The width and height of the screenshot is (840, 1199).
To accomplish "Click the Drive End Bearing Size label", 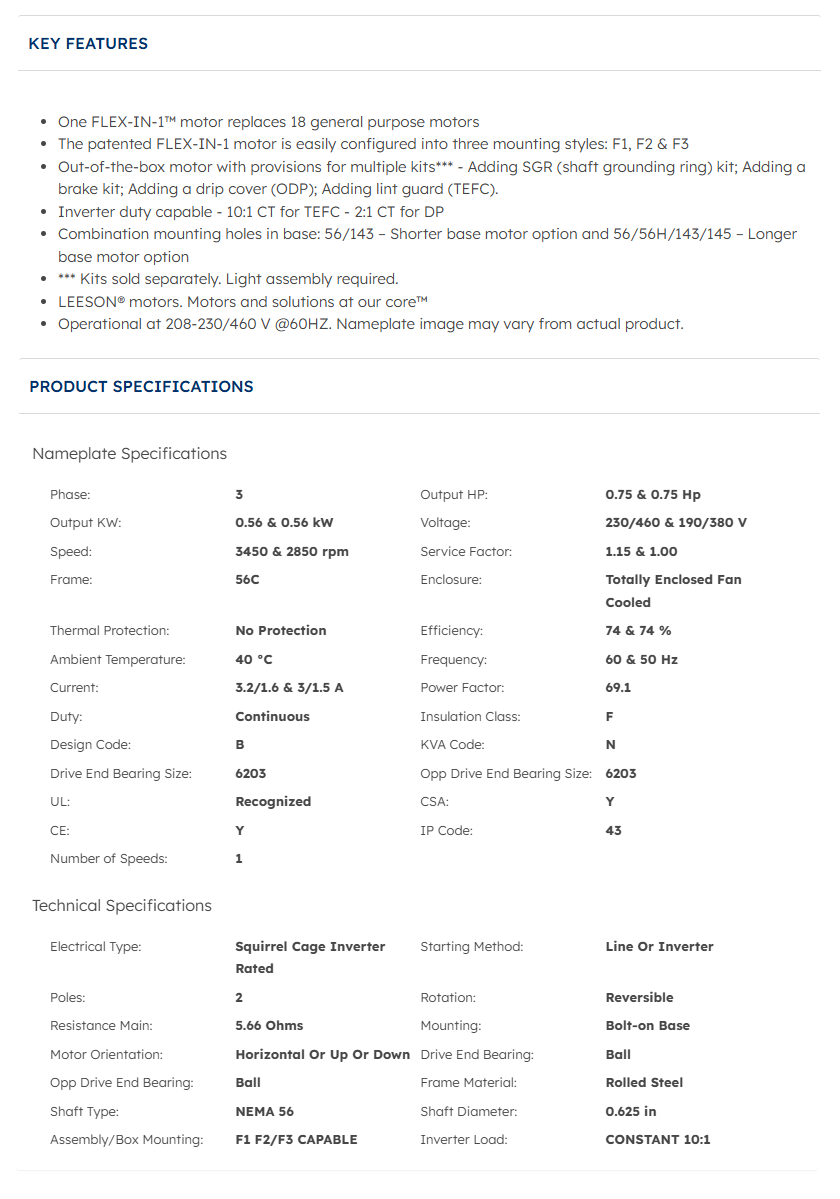I will (121, 774).
